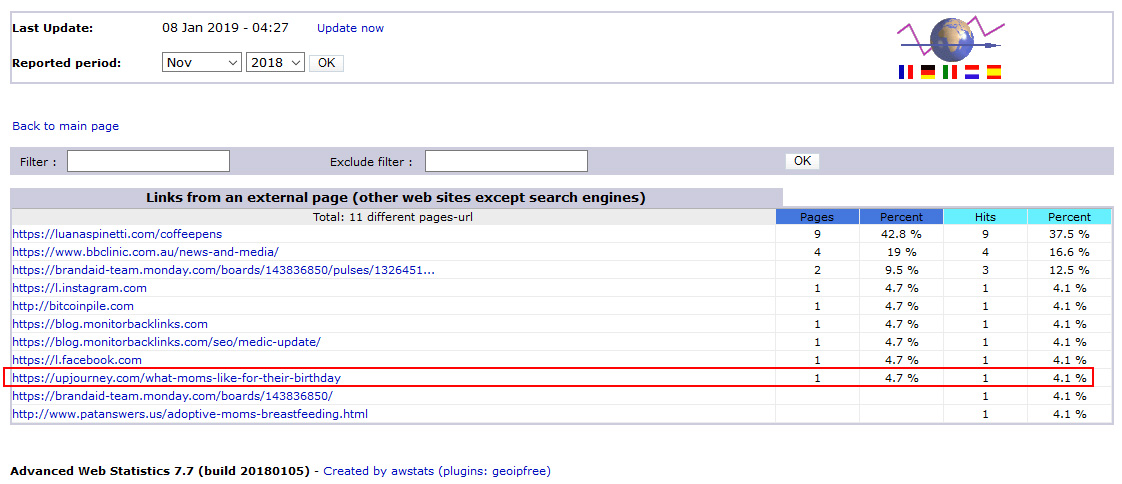
Task: Open the month dropdown showing Nov
Action: tap(202, 63)
